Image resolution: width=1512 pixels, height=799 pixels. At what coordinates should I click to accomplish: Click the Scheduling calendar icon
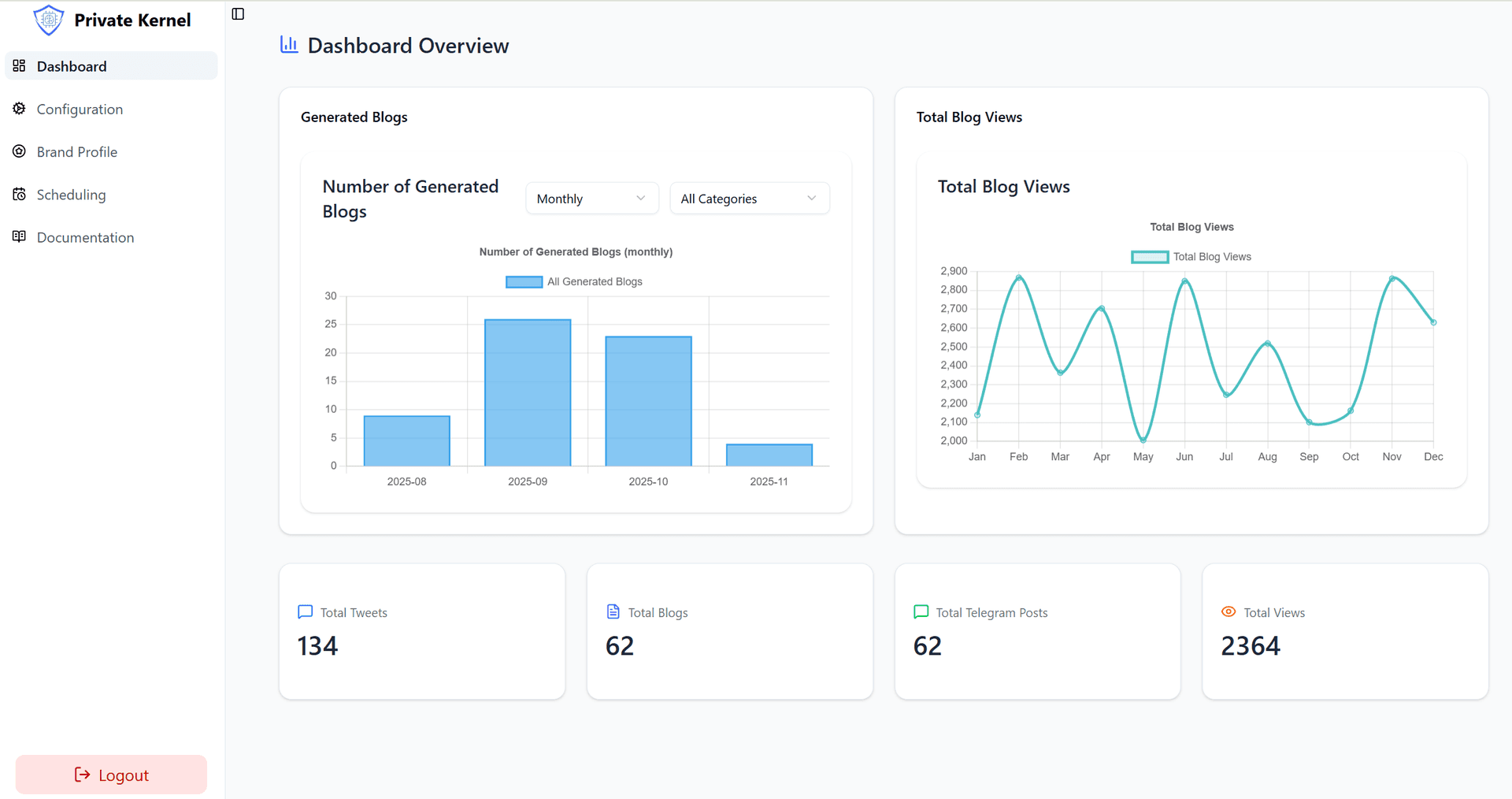click(20, 194)
